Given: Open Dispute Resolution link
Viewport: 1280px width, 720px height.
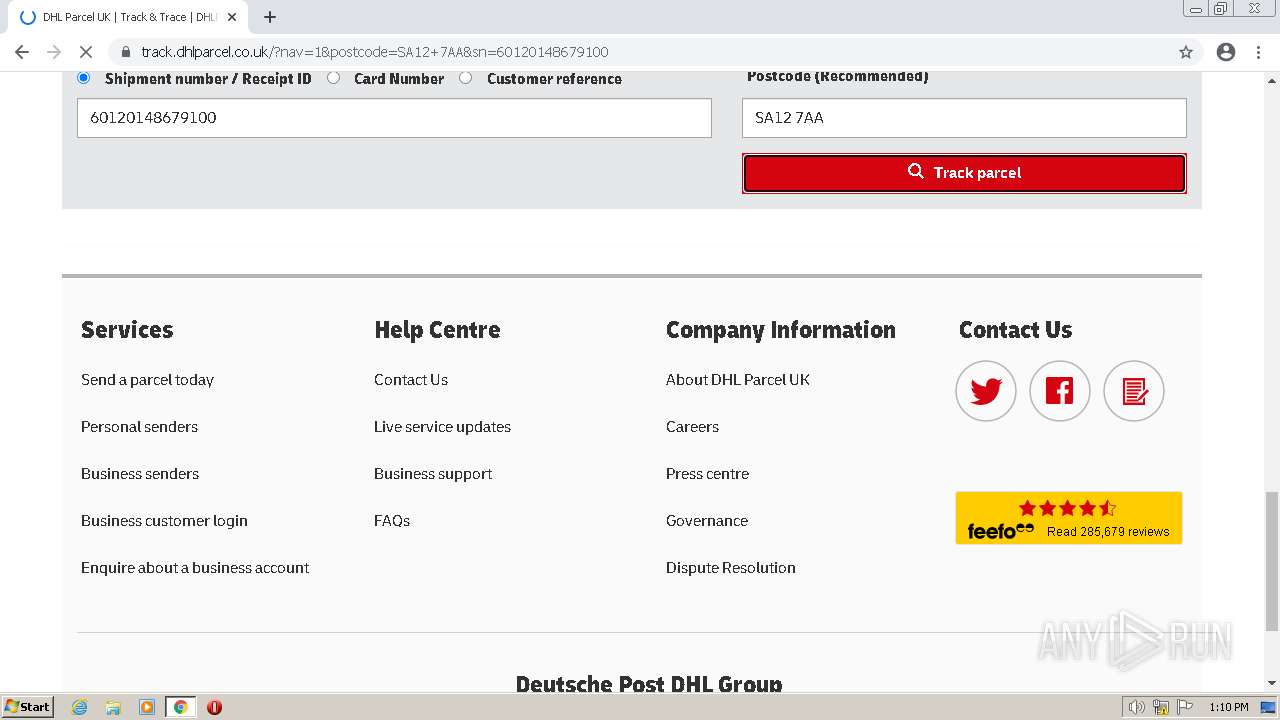Looking at the screenshot, I should pyautogui.click(x=731, y=568).
